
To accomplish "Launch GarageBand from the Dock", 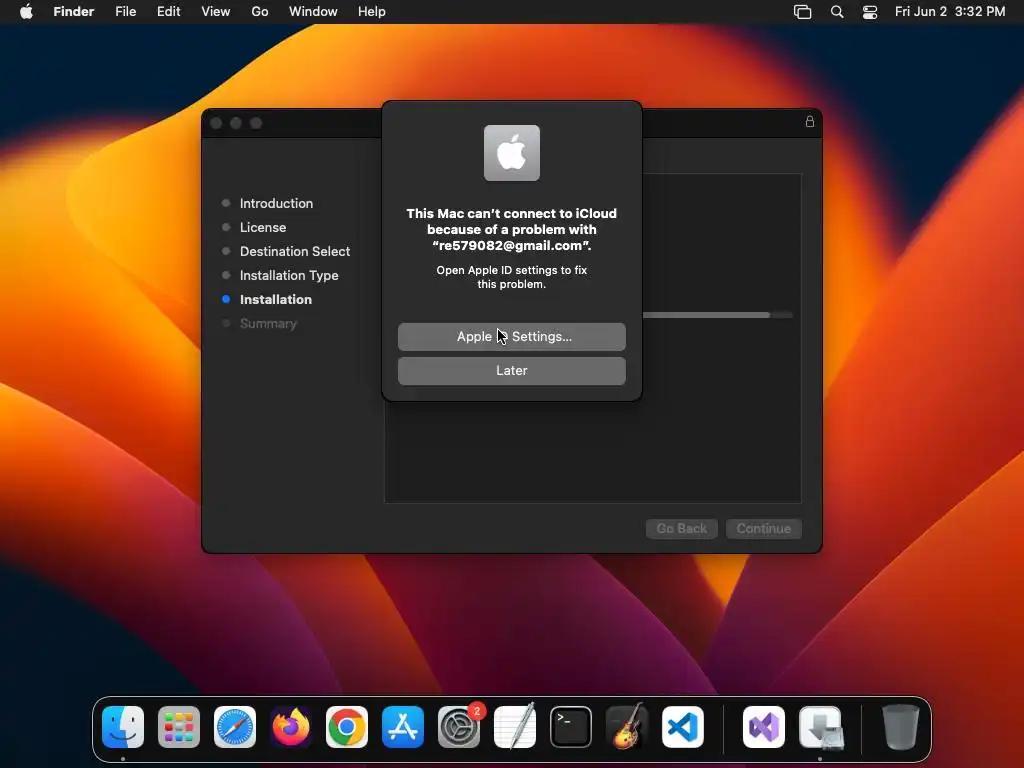I will [627, 727].
